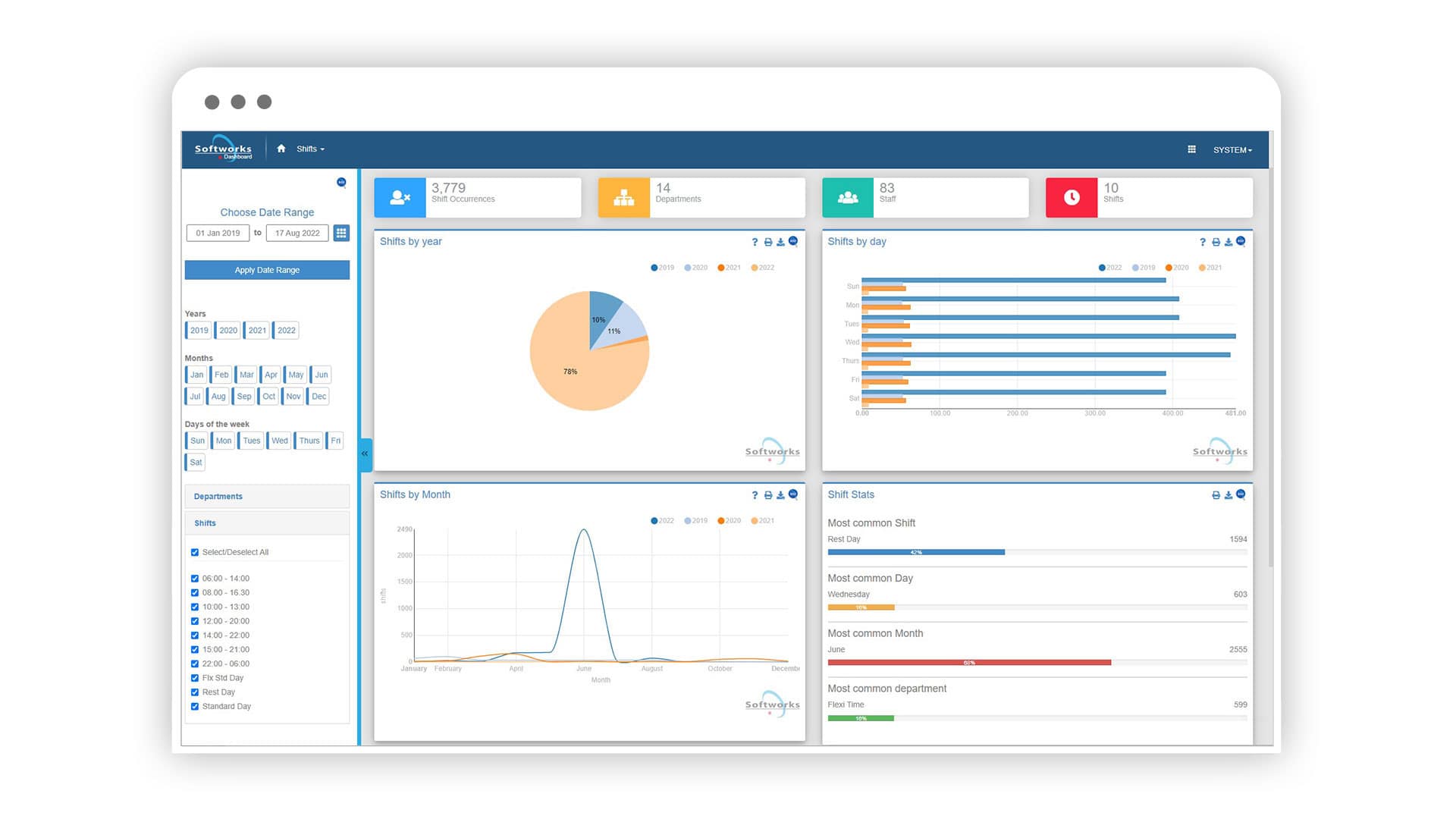This screenshot has height=819, width=1456.
Task: Toggle the Aug month filter
Action: point(218,397)
